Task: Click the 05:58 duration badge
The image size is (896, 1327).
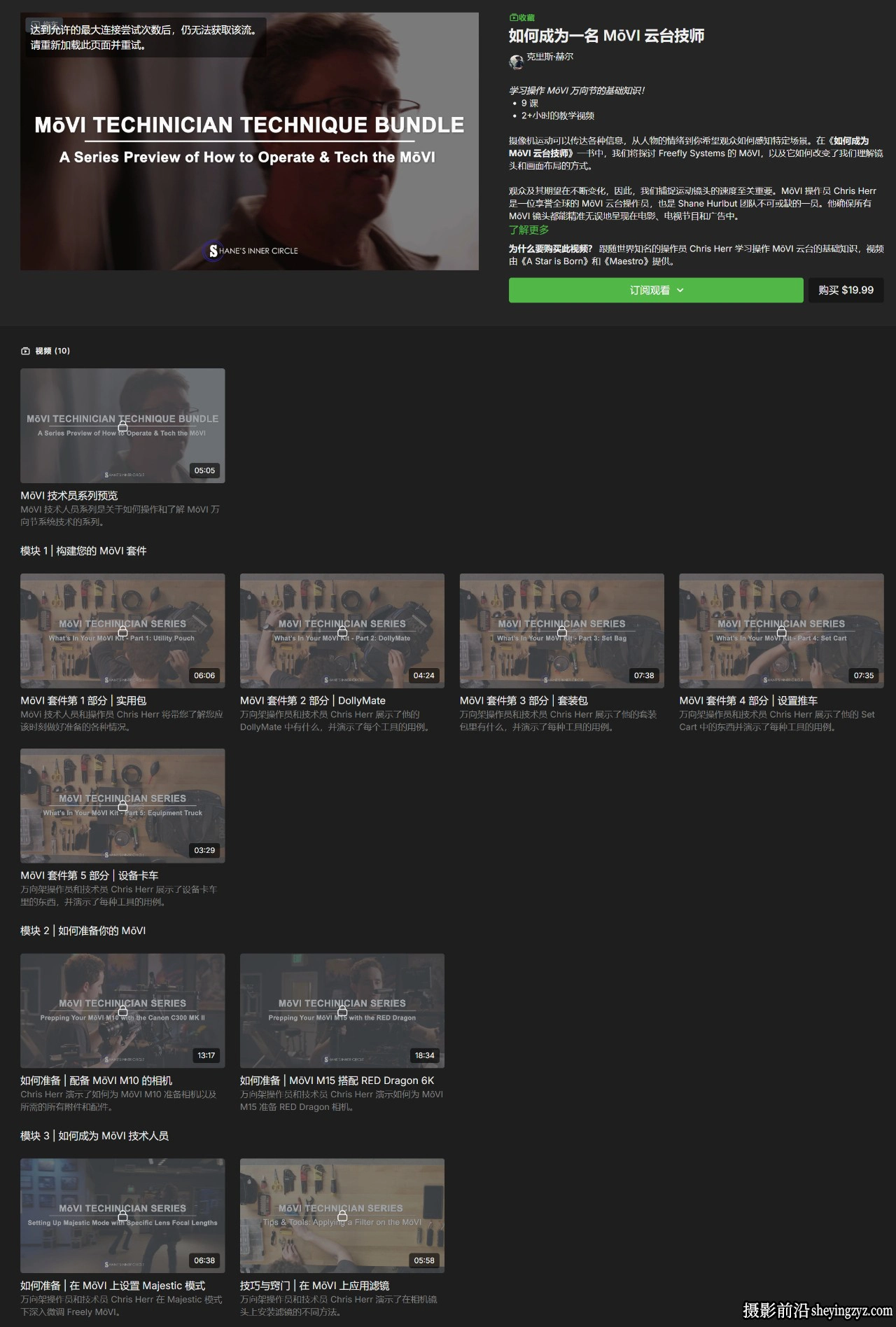Action: (424, 1261)
